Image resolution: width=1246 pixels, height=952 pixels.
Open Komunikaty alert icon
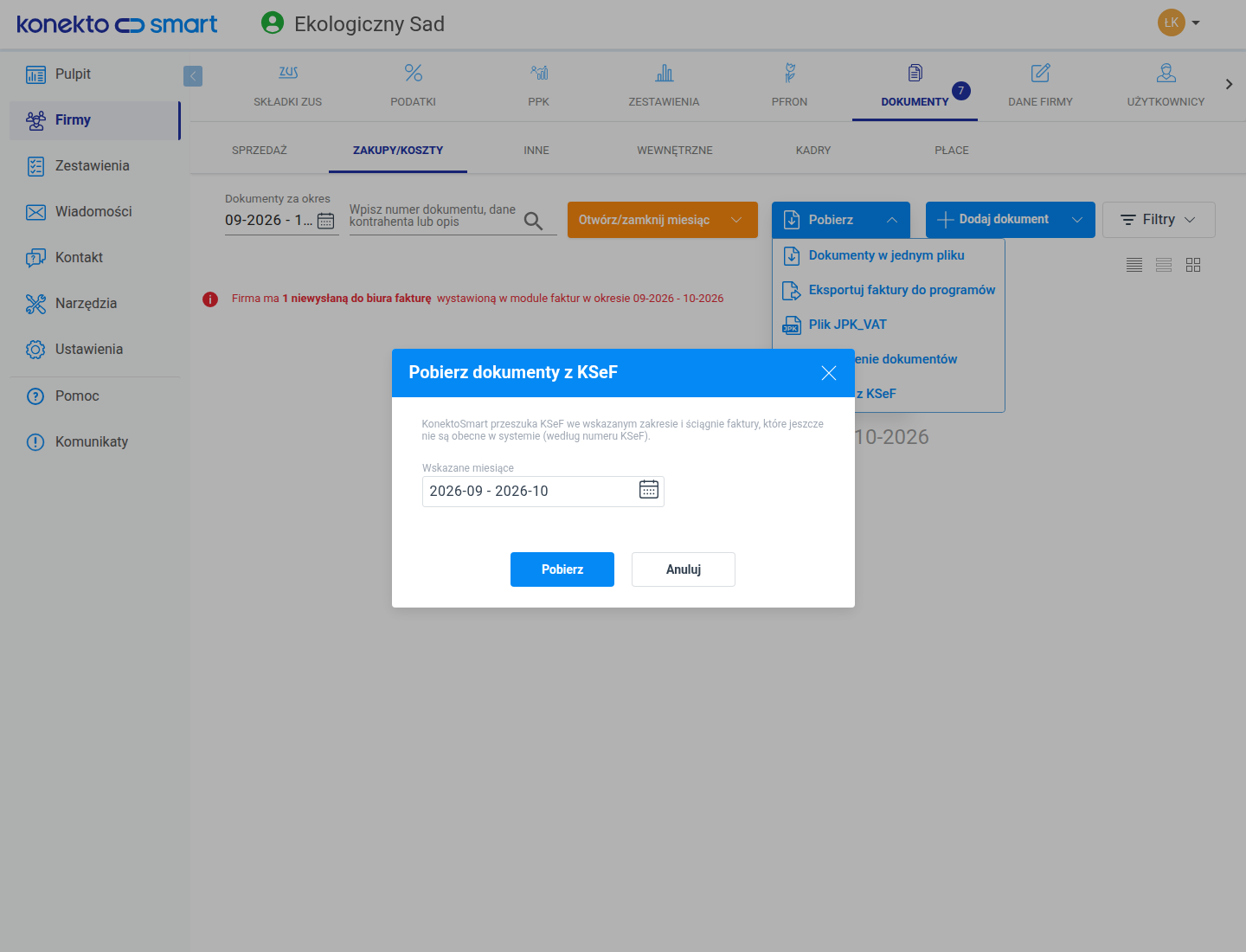35,442
